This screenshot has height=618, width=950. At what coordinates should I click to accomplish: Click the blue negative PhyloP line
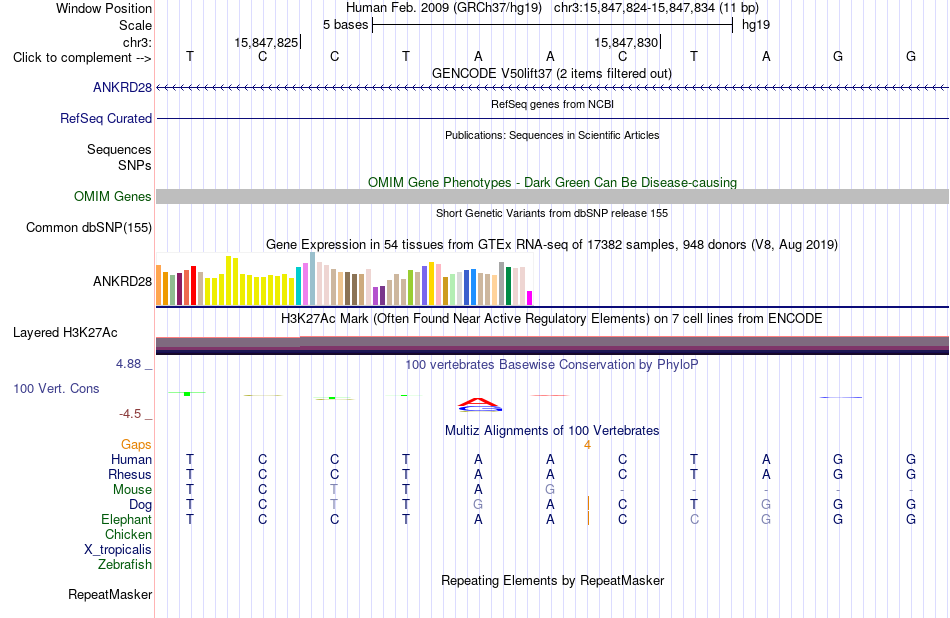point(840,397)
